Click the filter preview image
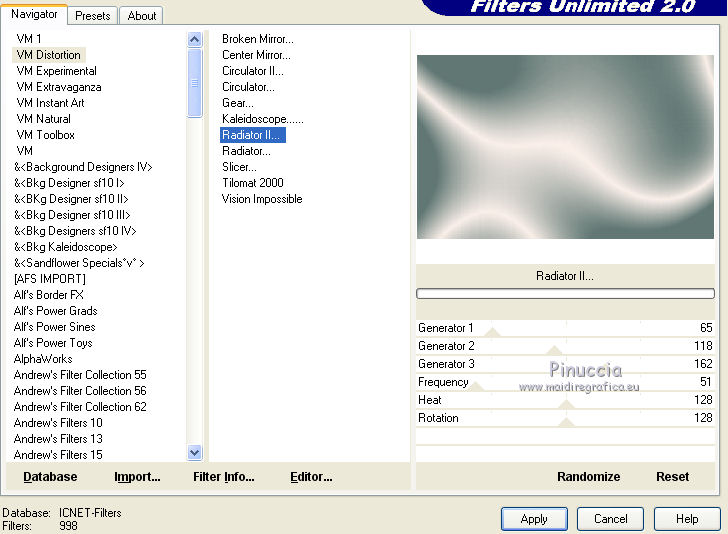This screenshot has width=728, height=534. tap(565, 147)
